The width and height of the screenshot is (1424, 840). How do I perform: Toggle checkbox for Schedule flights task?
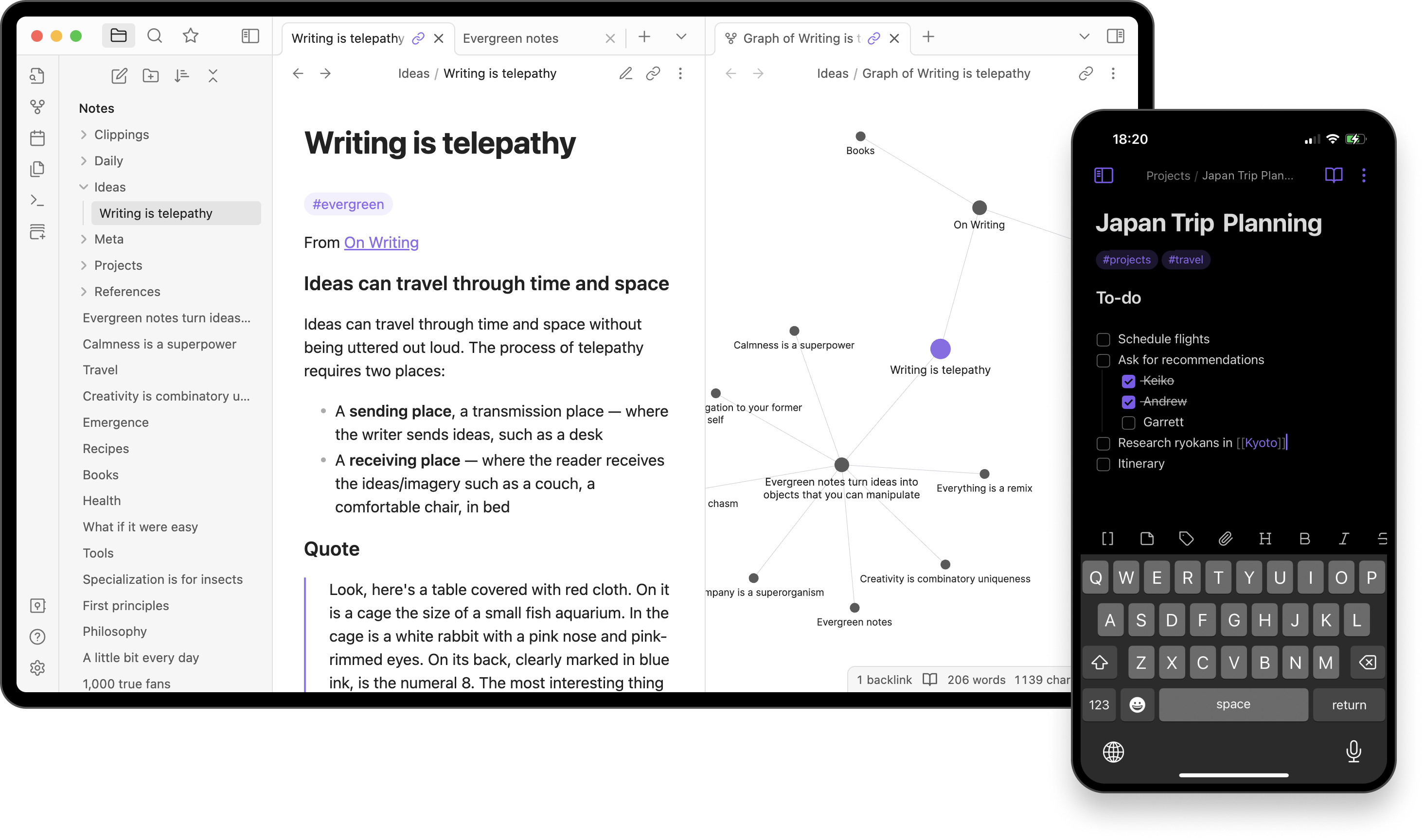(1103, 339)
